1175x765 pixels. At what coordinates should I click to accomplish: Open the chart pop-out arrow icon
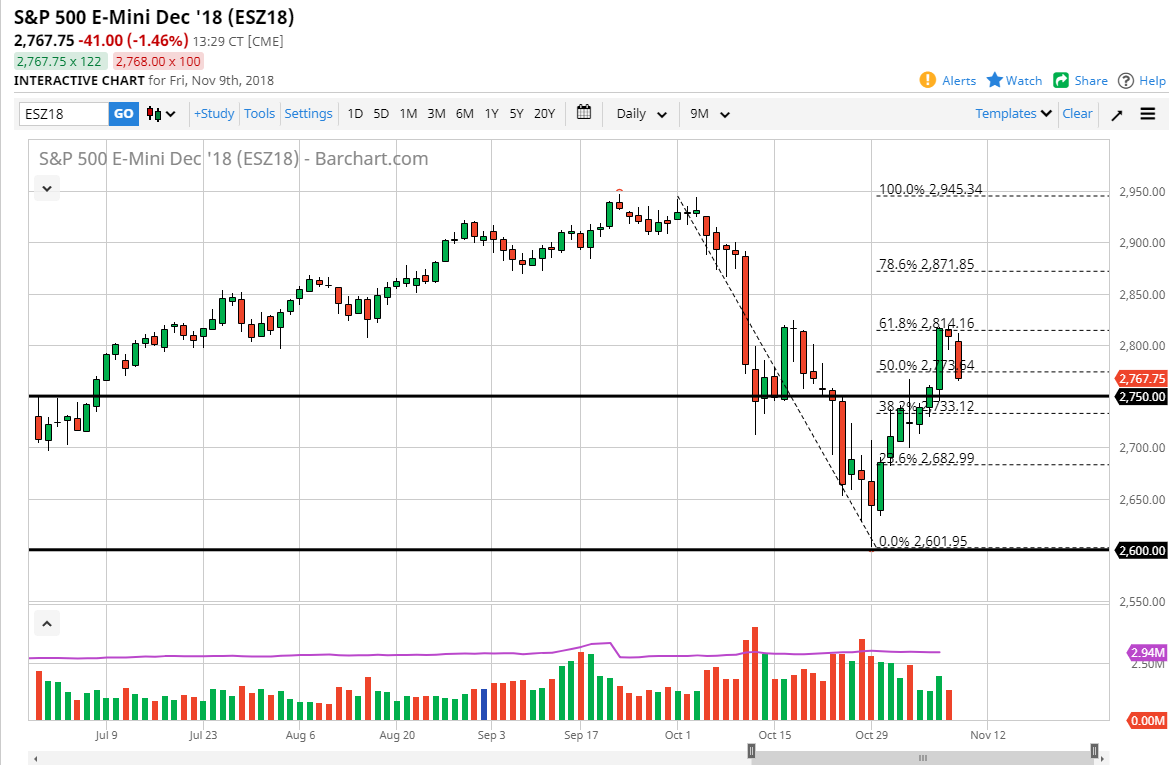tap(1119, 114)
